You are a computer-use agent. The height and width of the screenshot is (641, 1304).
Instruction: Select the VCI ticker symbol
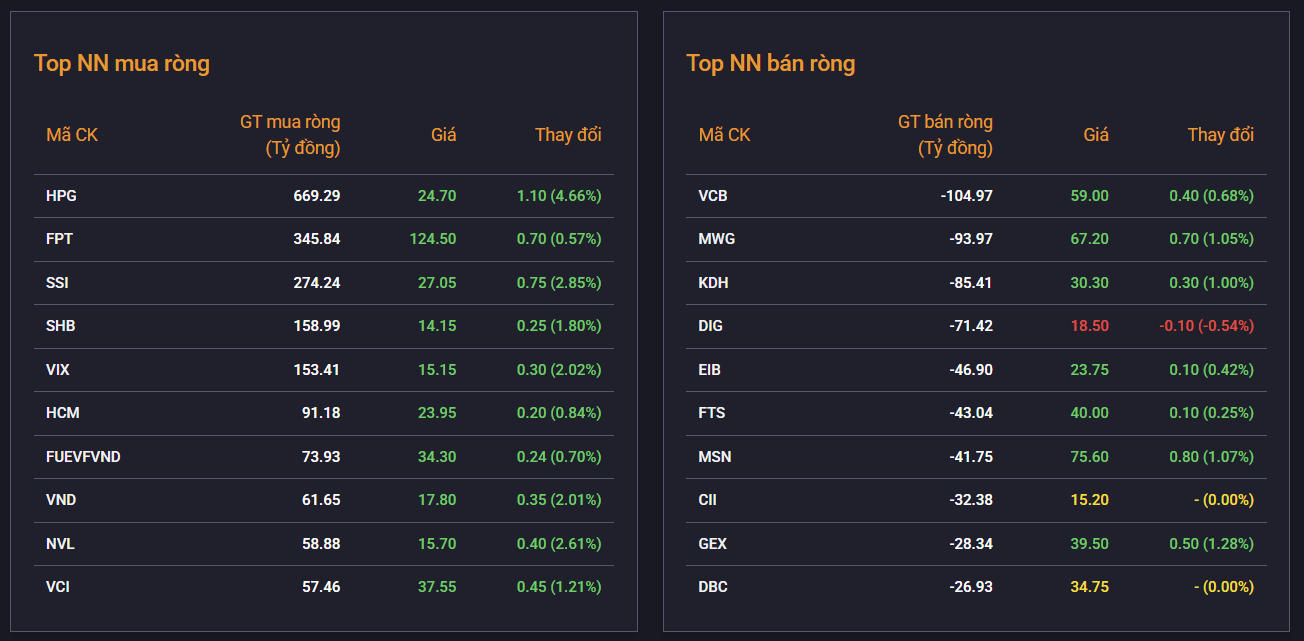[x=58, y=587]
